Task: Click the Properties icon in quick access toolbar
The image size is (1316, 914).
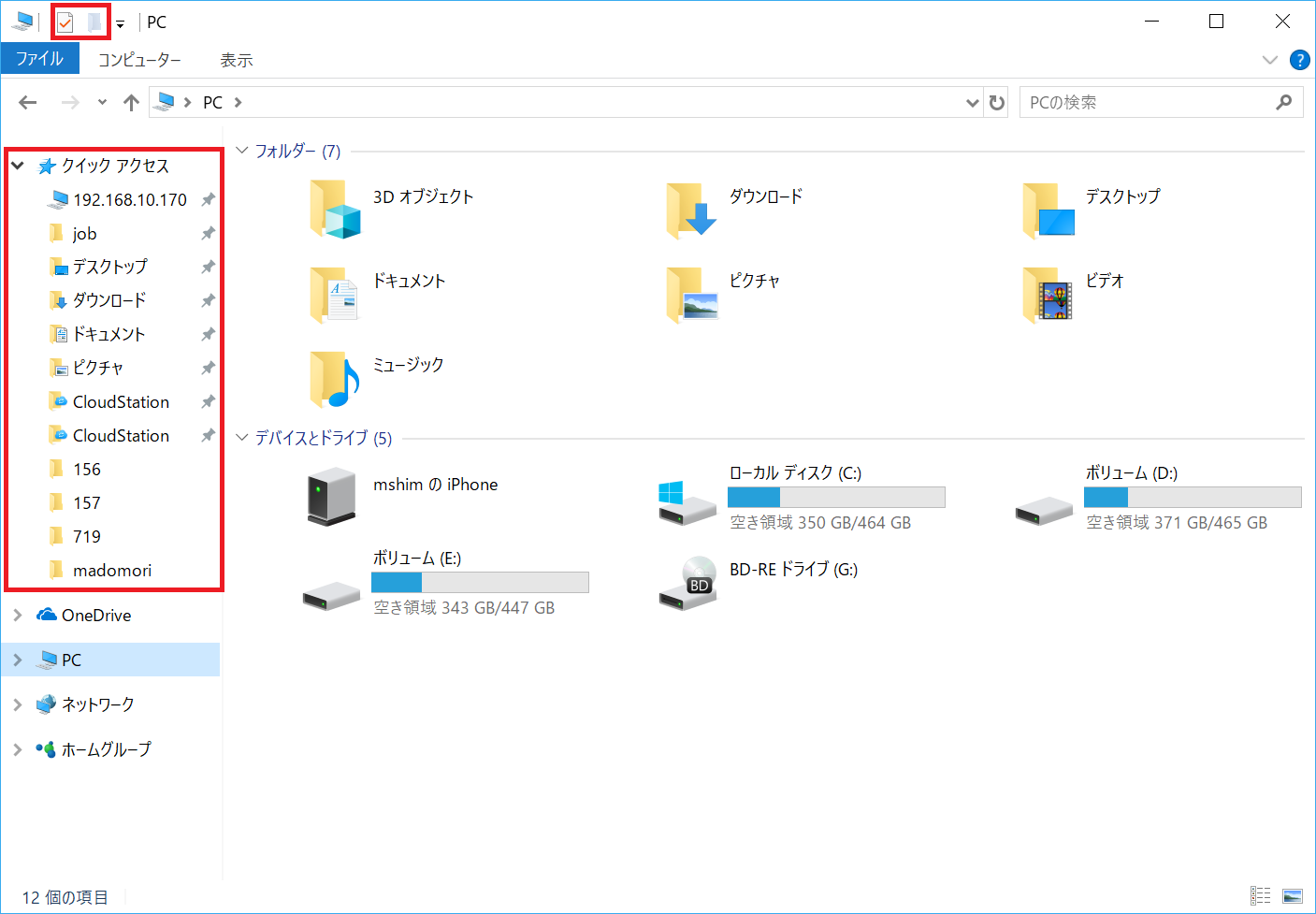Action: tap(65, 22)
